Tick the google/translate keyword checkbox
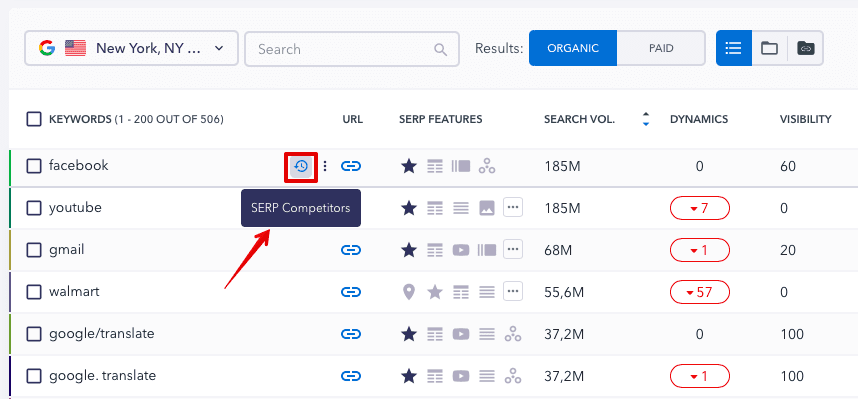The width and height of the screenshot is (858, 399). point(34,334)
